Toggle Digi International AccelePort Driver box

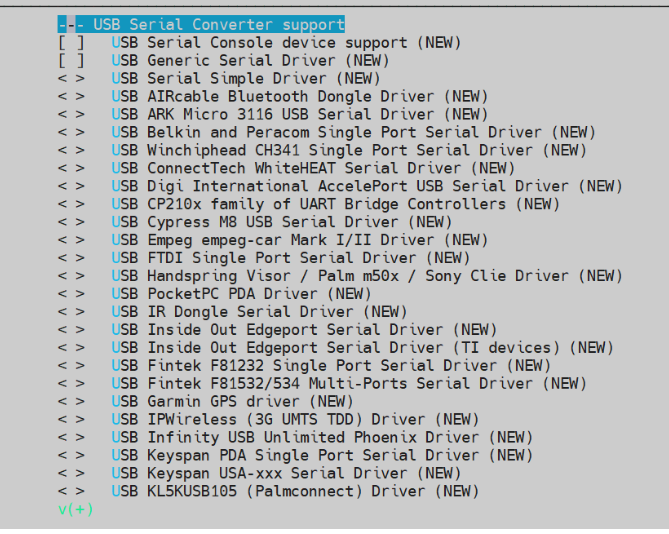tap(71, 186)
